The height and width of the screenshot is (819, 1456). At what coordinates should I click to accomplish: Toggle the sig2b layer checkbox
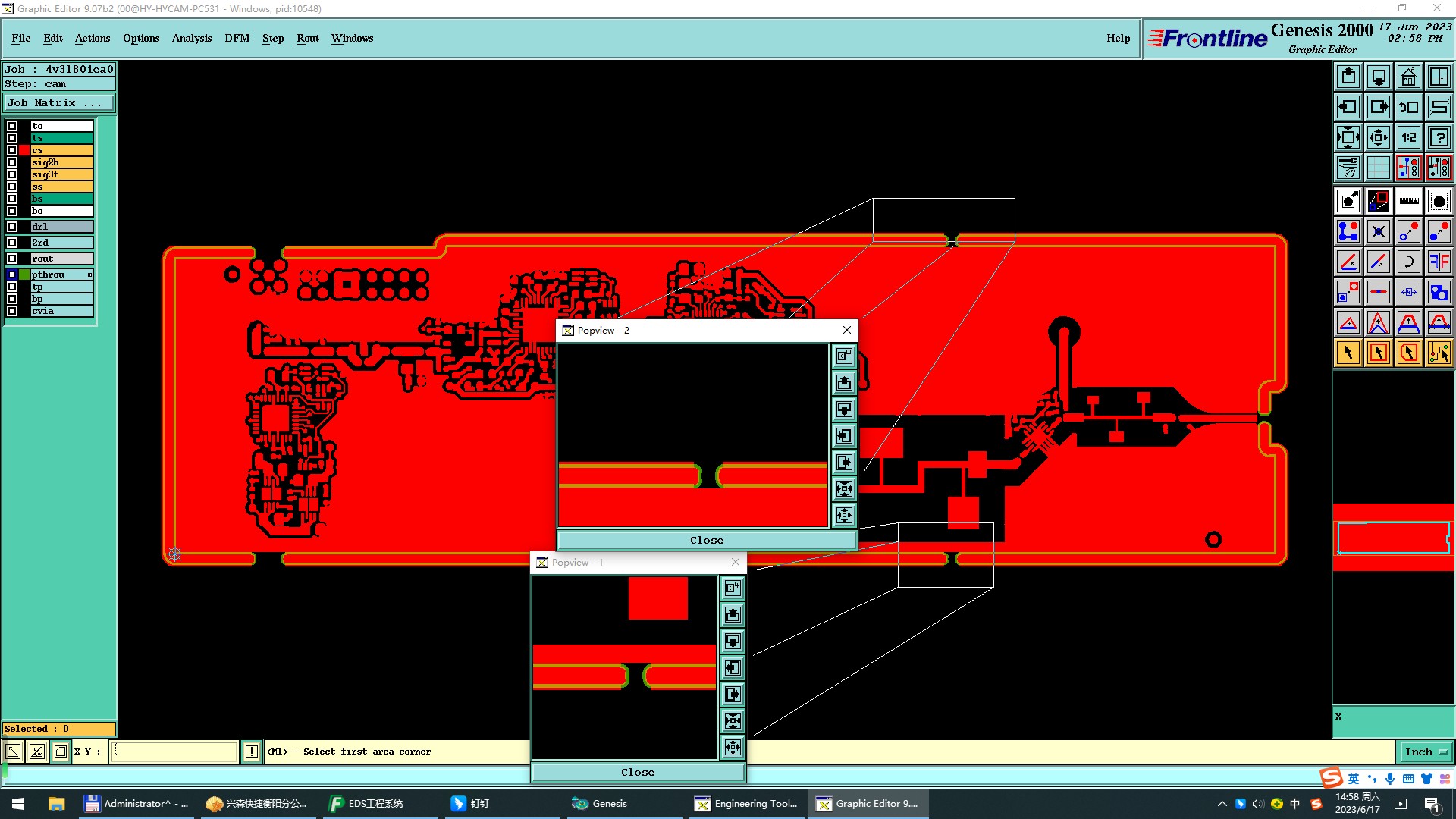click(x=12, y=162)
